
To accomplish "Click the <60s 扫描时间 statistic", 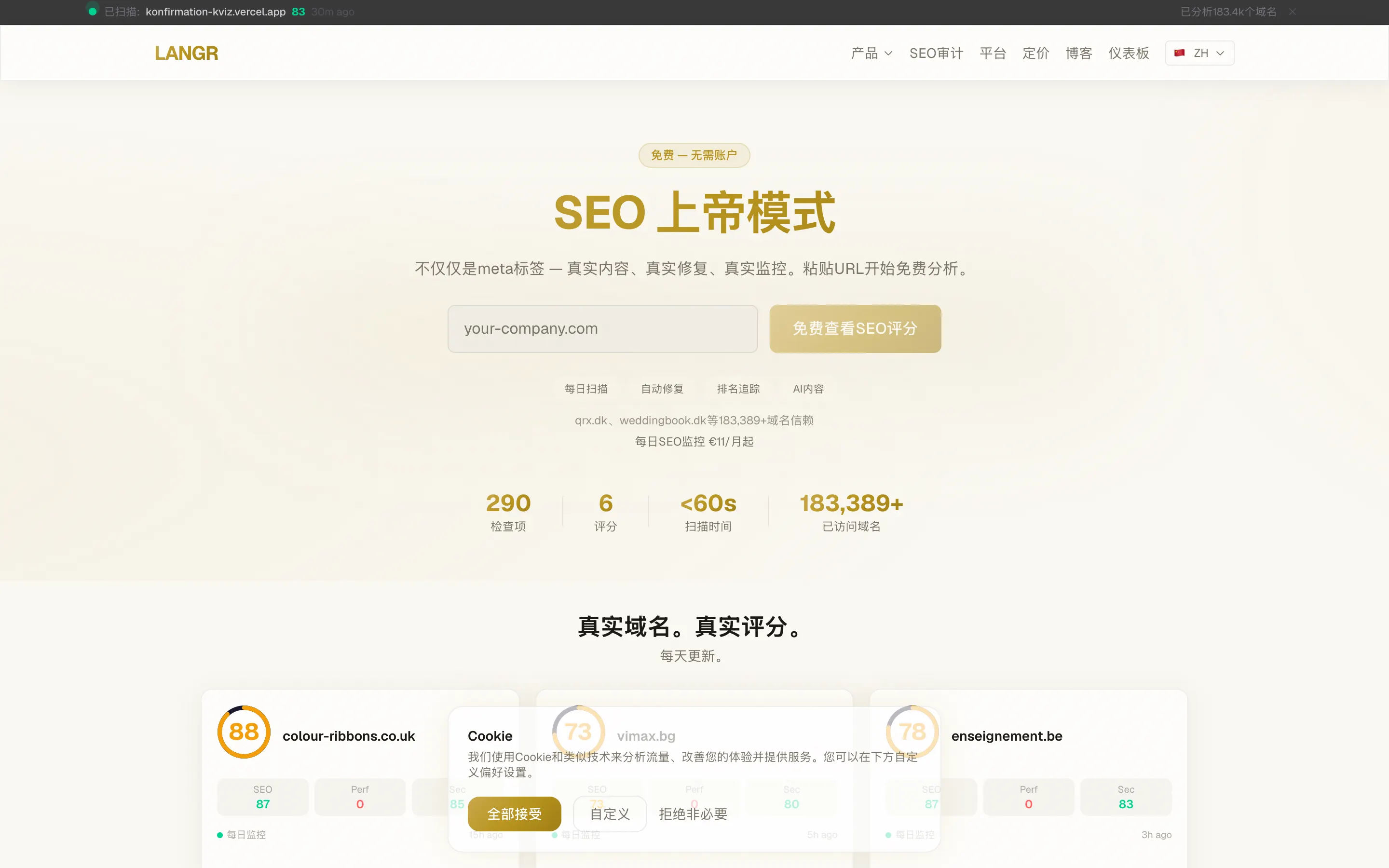I will [708, 512].
